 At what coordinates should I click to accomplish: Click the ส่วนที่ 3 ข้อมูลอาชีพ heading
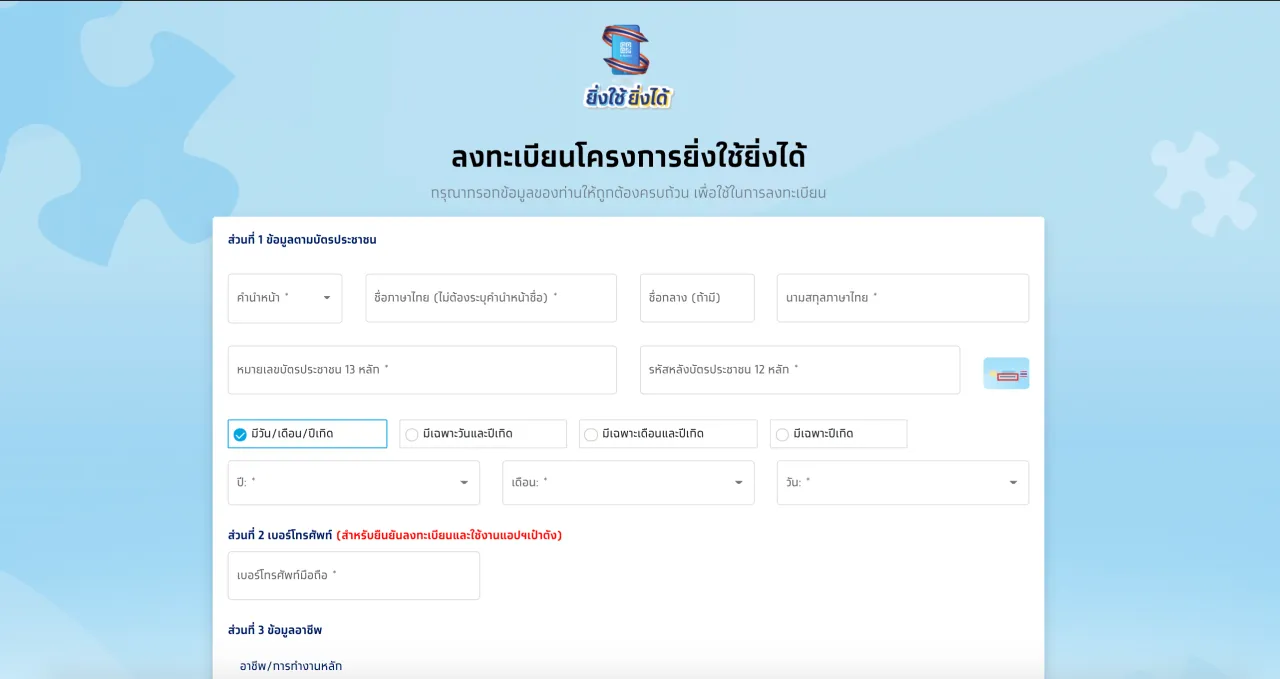tap(275, 630)
